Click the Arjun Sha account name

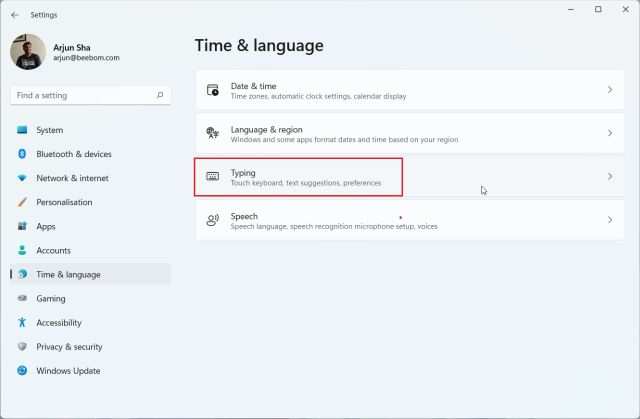click(x=72, y=47)
